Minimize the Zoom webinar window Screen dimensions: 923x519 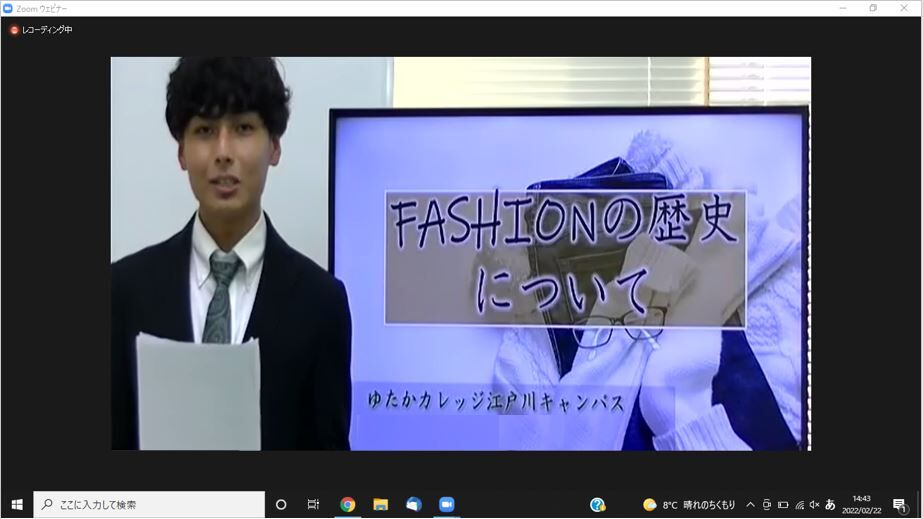pyautogui.click(x=843, y=8)
